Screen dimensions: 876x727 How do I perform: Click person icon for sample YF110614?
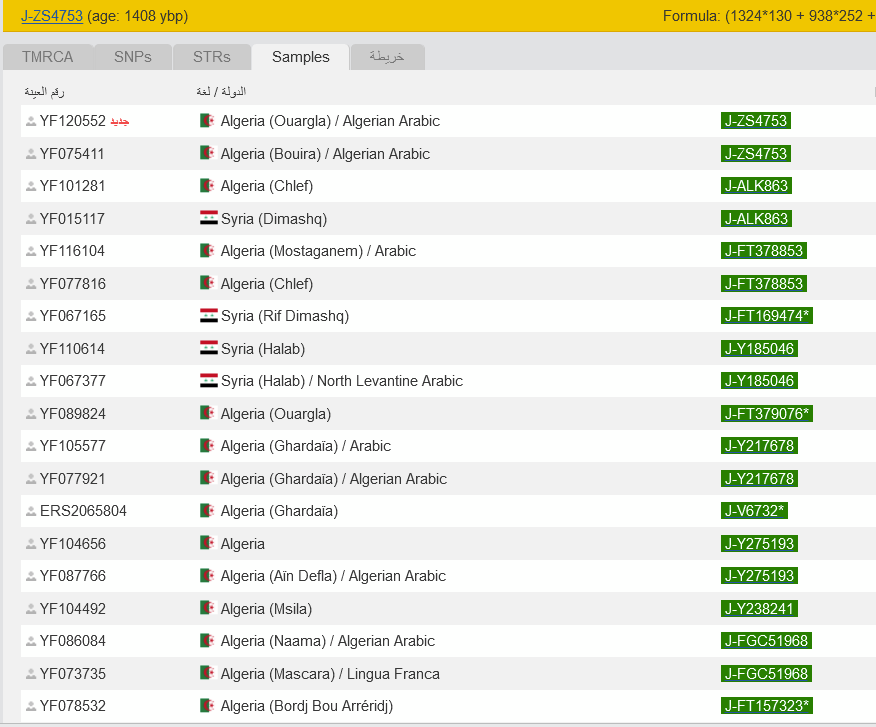click(x=31, y=349)
